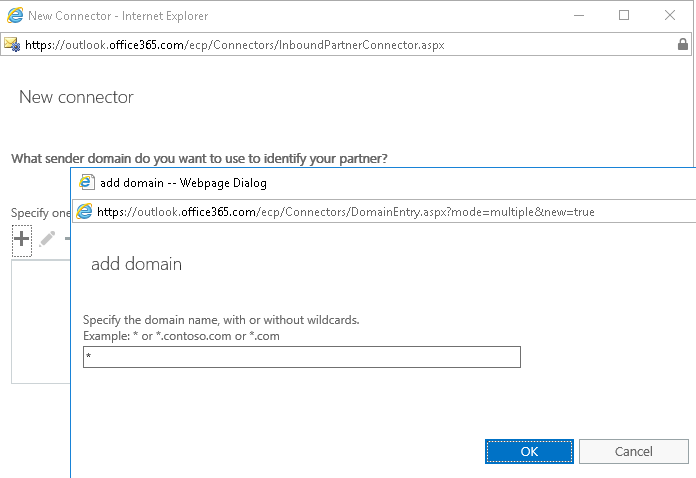
Task: Click the New connector page heading
Action: [x=76, y=97]
